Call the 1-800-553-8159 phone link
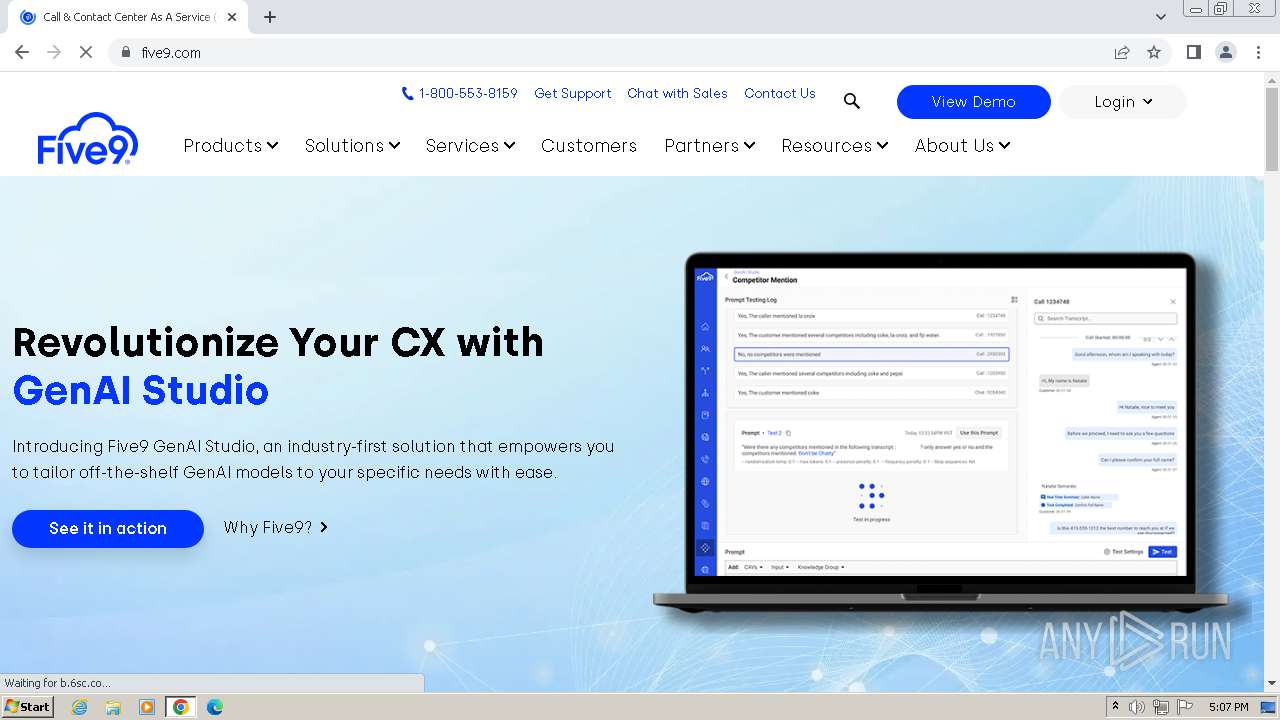The width and height of the screenshot is (1280, 720). pos(459,93)
